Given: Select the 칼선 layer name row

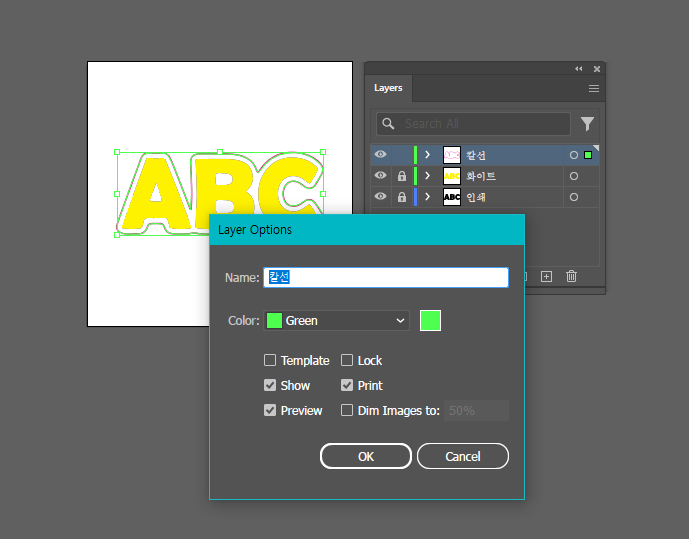Looking at the screenshot, I should 475,155.
